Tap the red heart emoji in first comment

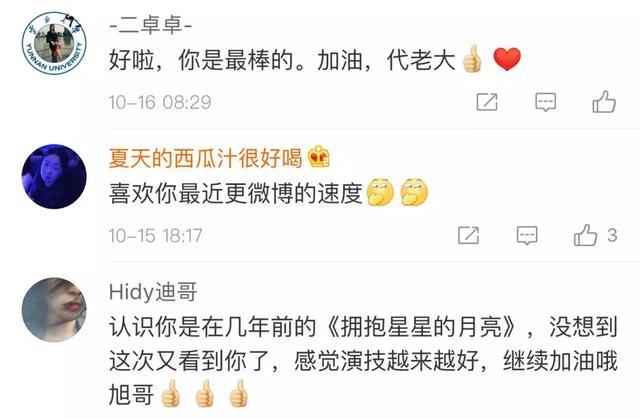[507, 59]
